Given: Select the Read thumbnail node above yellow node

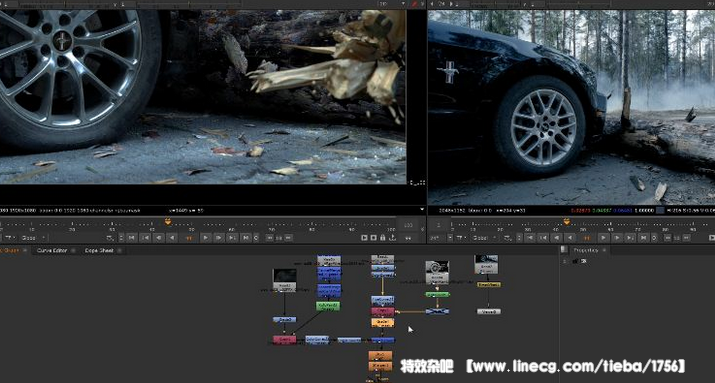Looking at the screenshot, I should tap(486, 264).
